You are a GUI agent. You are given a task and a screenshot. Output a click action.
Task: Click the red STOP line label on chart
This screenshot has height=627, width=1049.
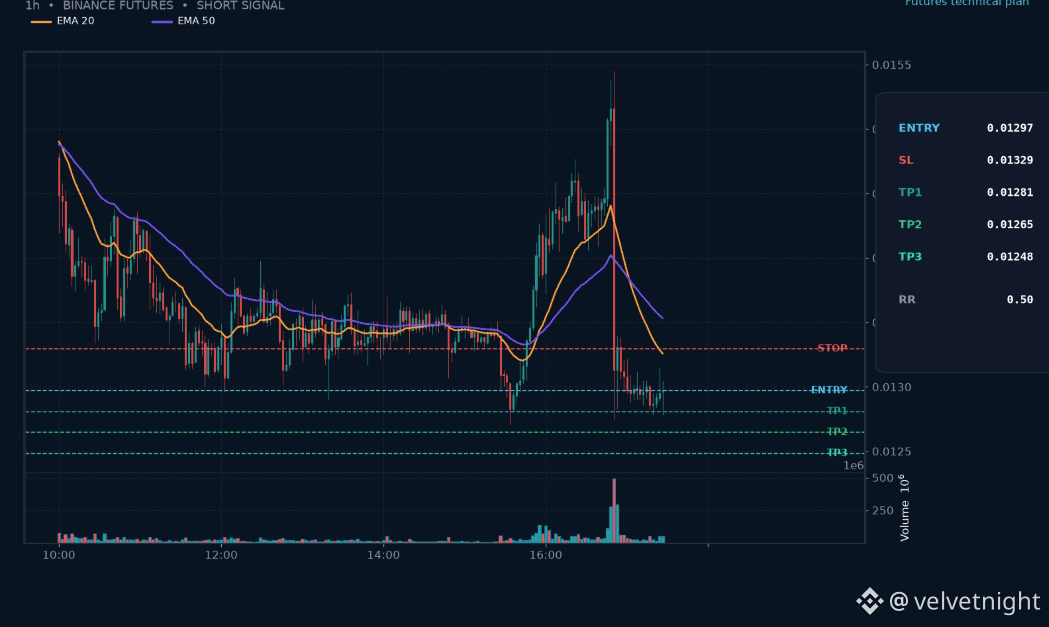click(x=832, y=348)
